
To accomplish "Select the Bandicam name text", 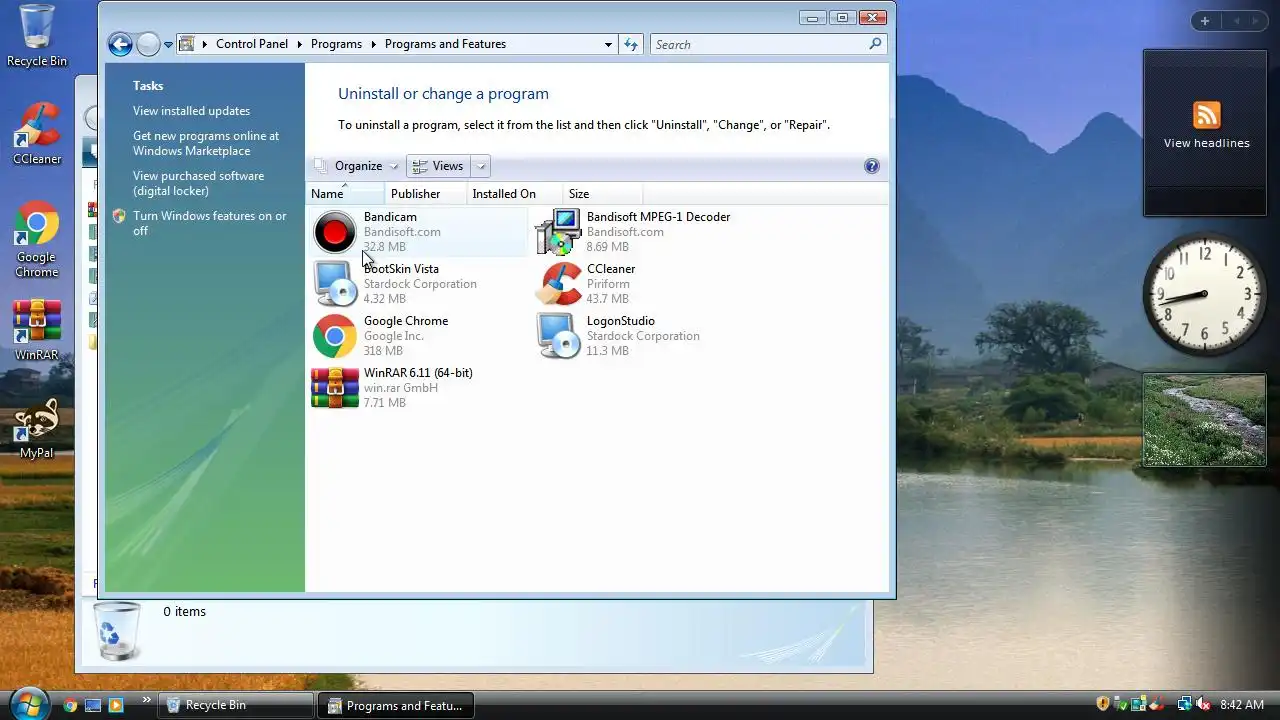I will [390, 217].
